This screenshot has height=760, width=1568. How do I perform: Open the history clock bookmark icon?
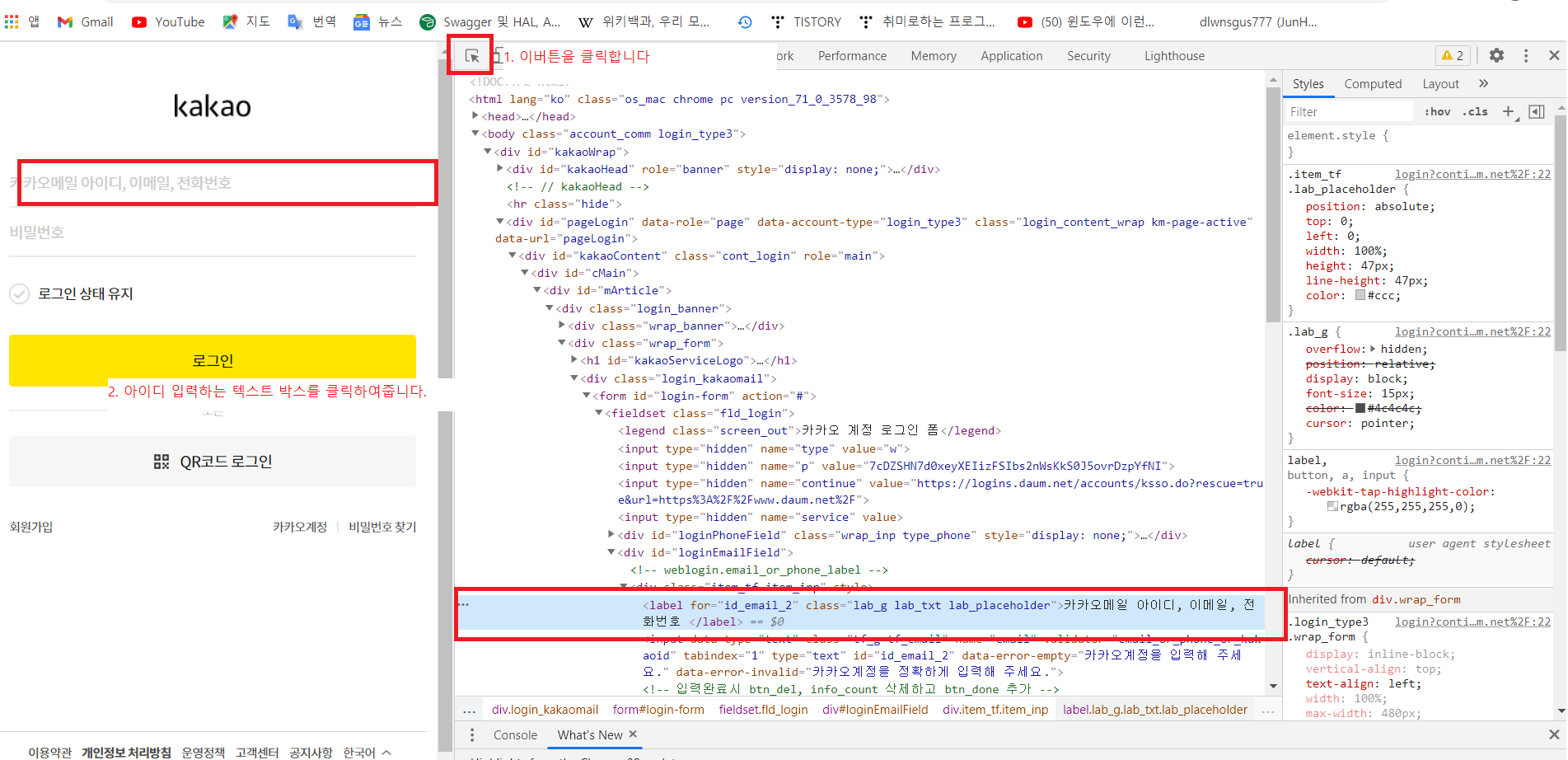pyautogui.click(x=745, y=22)
